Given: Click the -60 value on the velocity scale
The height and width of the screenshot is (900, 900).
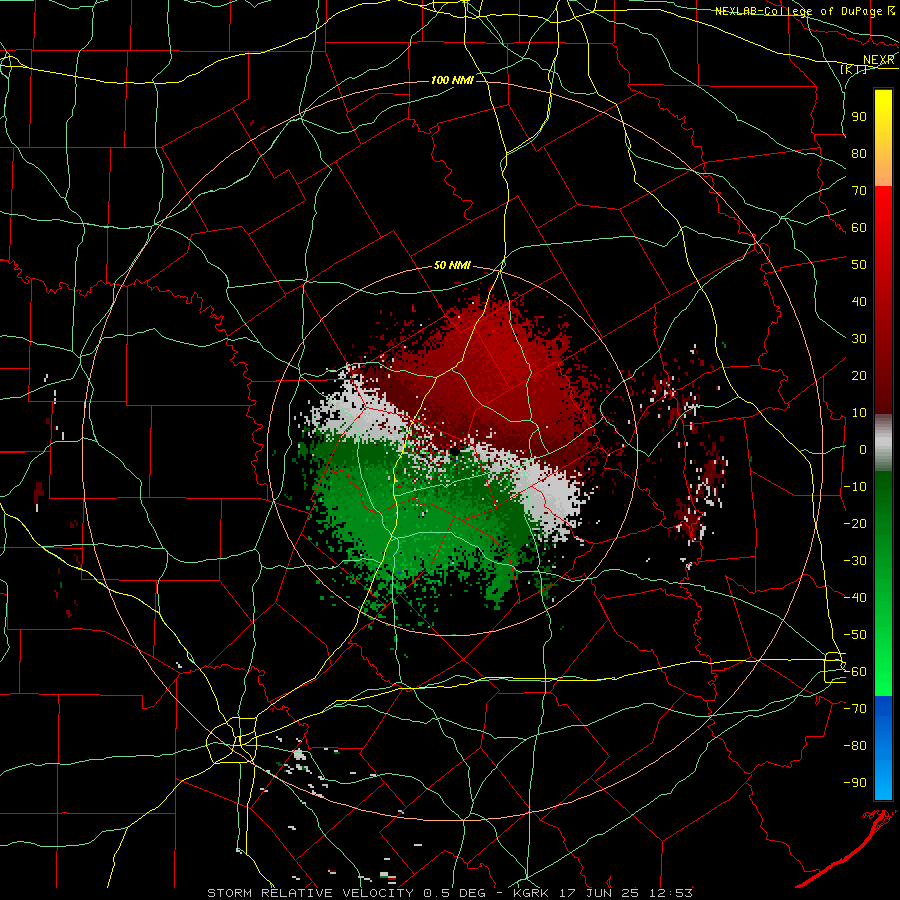Looking at the screenshot, I should tap(855, 672).
